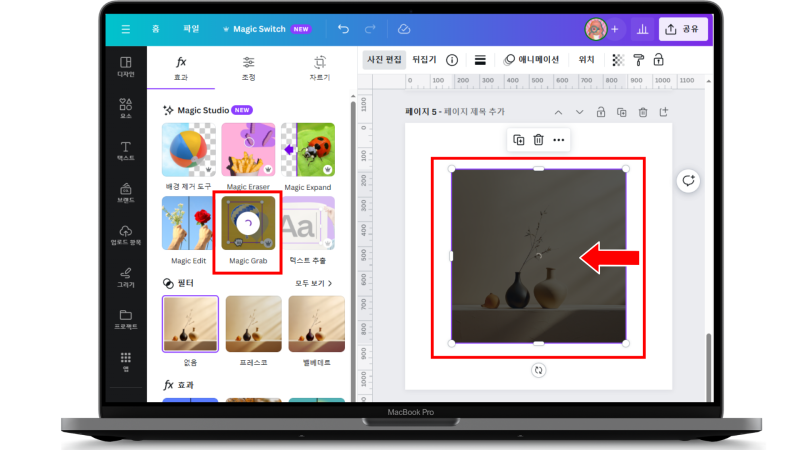Click the canvas vertical scrollbar
The image size is (800, 450).
coord(708,367)
